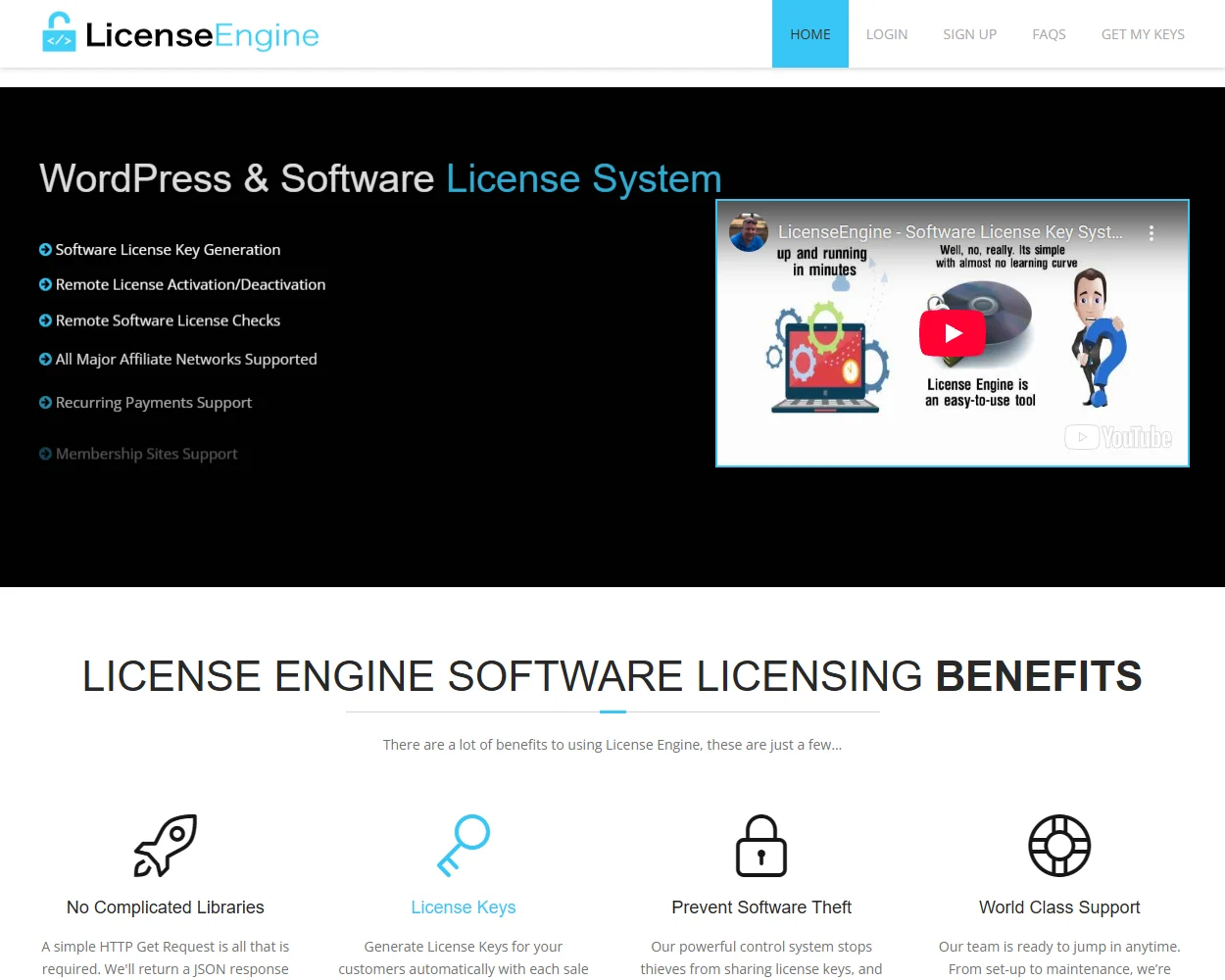Image resolution: width=1225 pixels, height=980 pixels.
Task: Click the Prevent Software Theft heading
Action: (761, 907)
